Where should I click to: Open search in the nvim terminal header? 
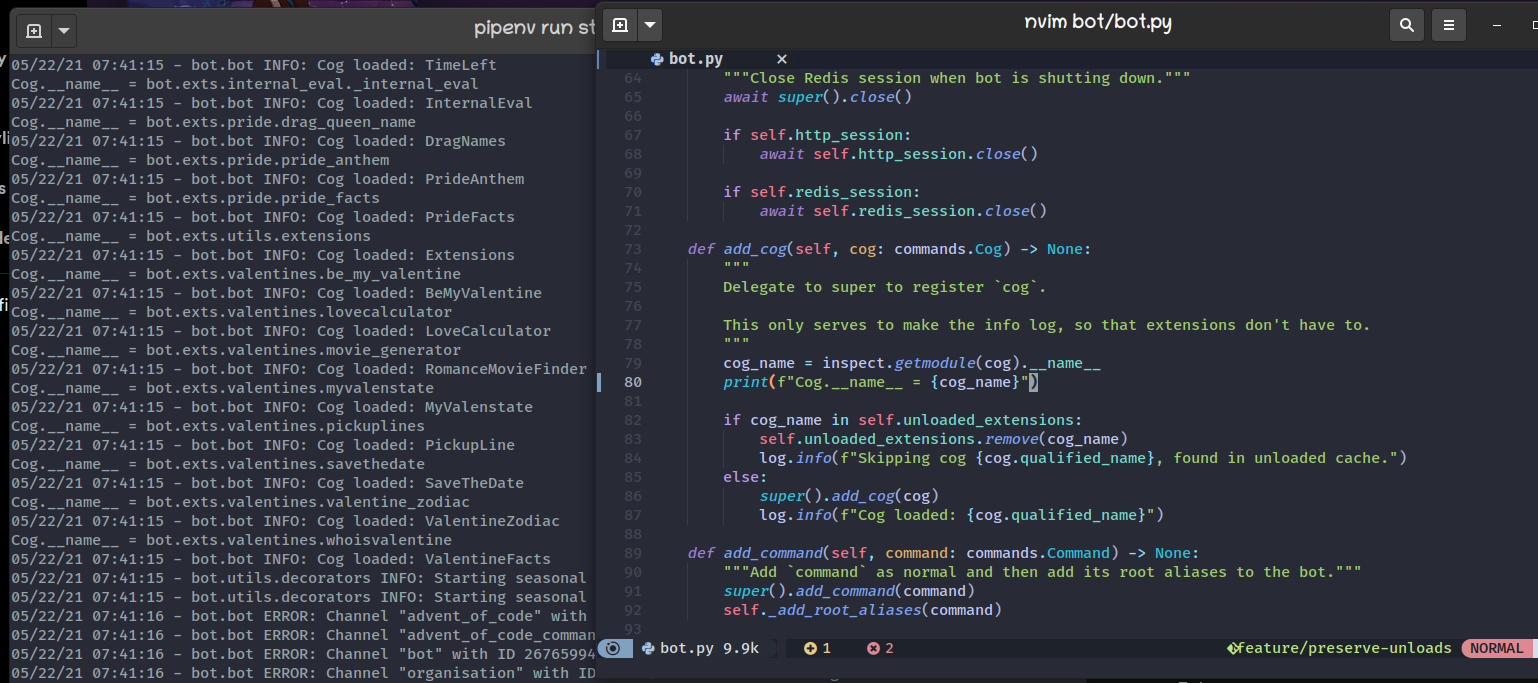click(1407, 25)
